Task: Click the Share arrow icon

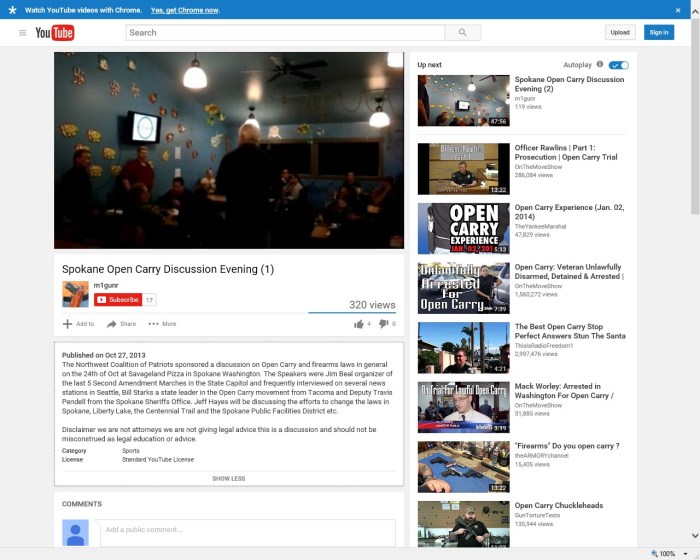Action: 113,324
